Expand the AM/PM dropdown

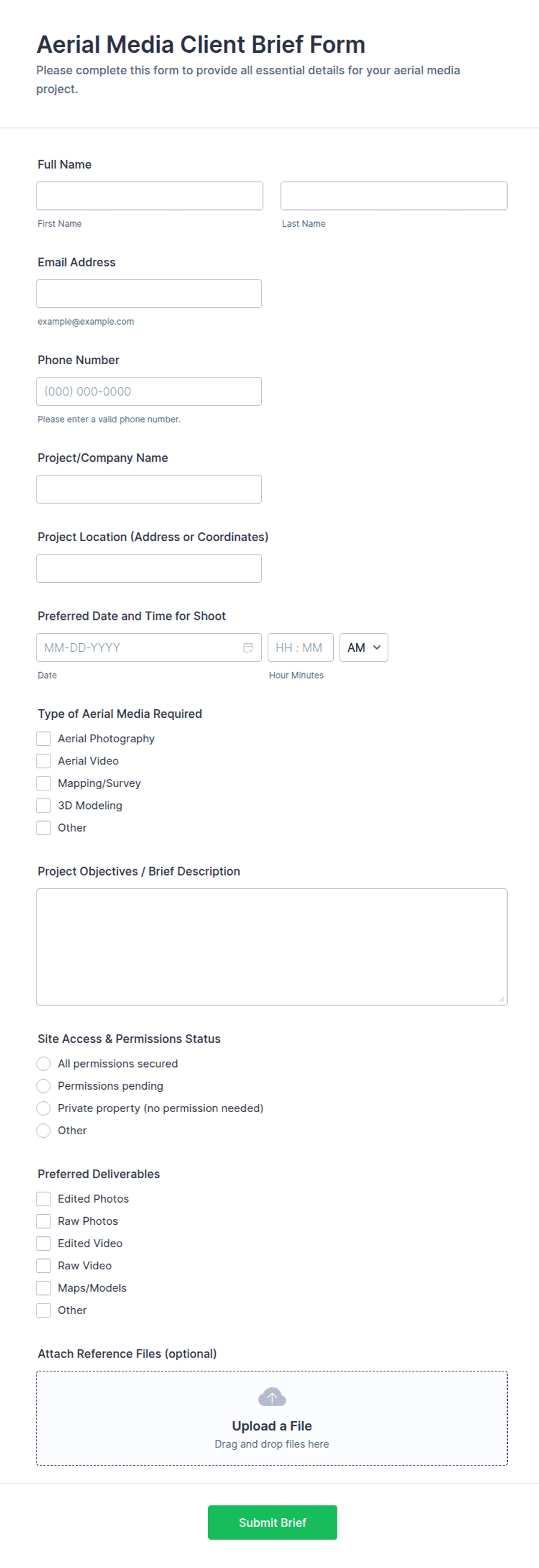[x=364, y=647]
